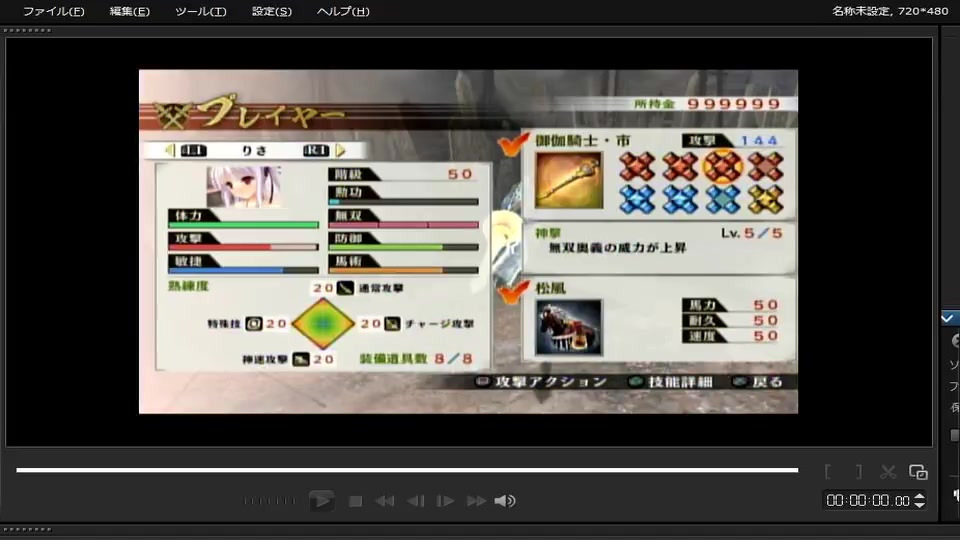Screen dimensions: 960x540
Task: Set mark-out with the right bracket icon
Action: click(x=859, y=471)
